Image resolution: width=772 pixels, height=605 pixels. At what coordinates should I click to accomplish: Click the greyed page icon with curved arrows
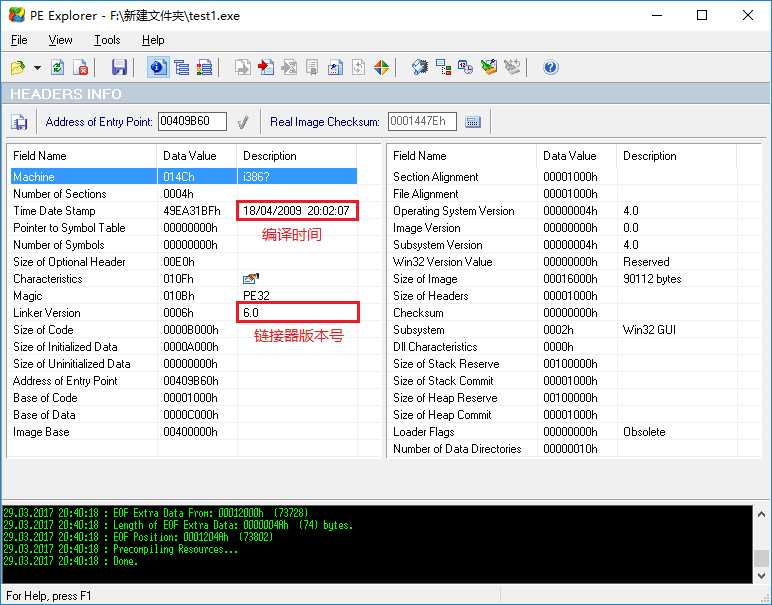(358, 67)
